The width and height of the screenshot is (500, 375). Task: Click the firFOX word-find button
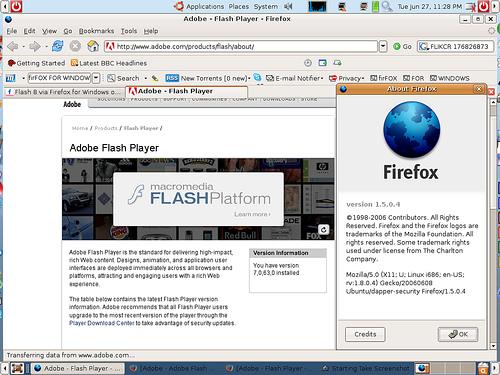[384, 78]
